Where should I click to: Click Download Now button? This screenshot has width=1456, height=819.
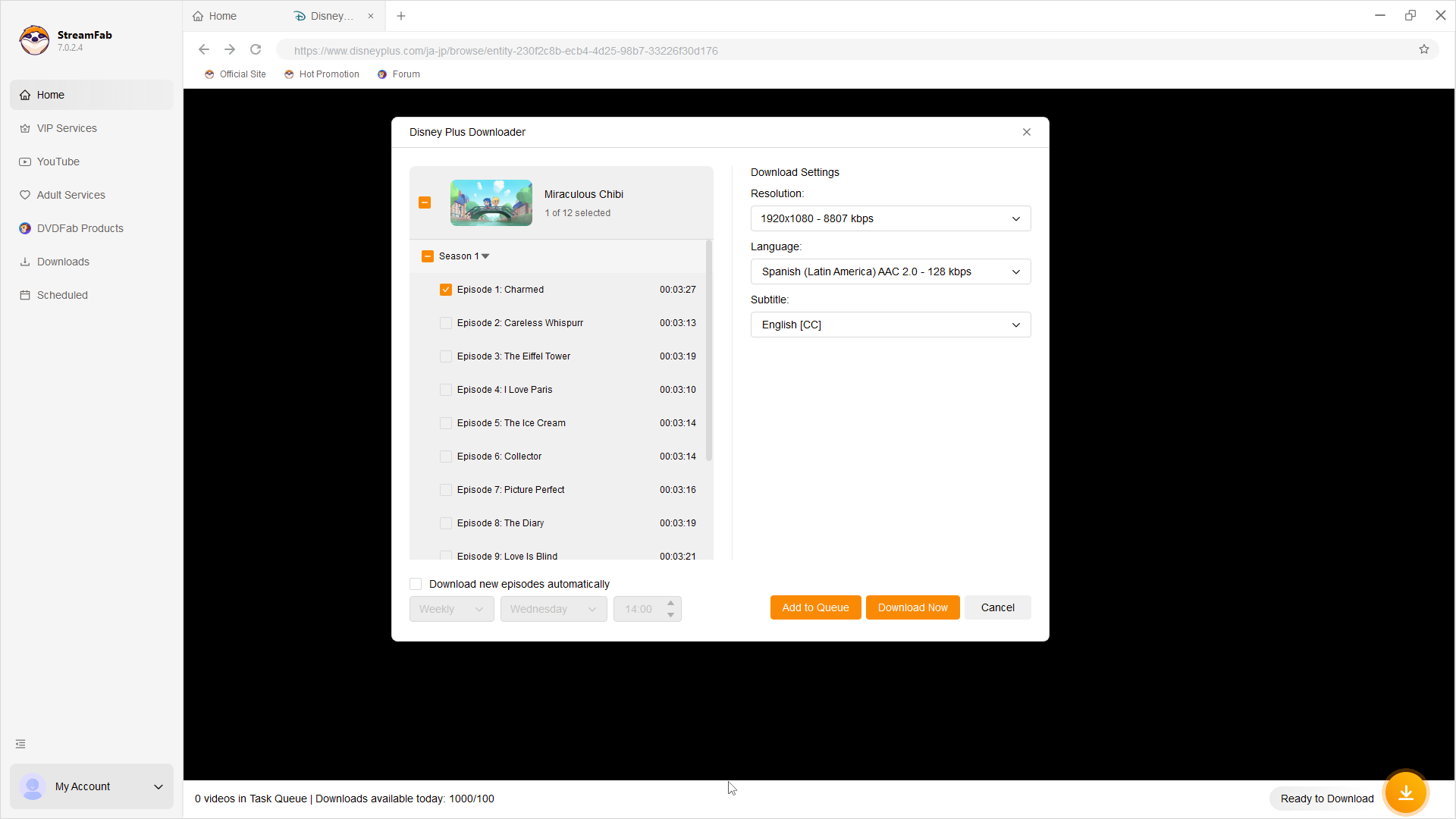point(913,607)
